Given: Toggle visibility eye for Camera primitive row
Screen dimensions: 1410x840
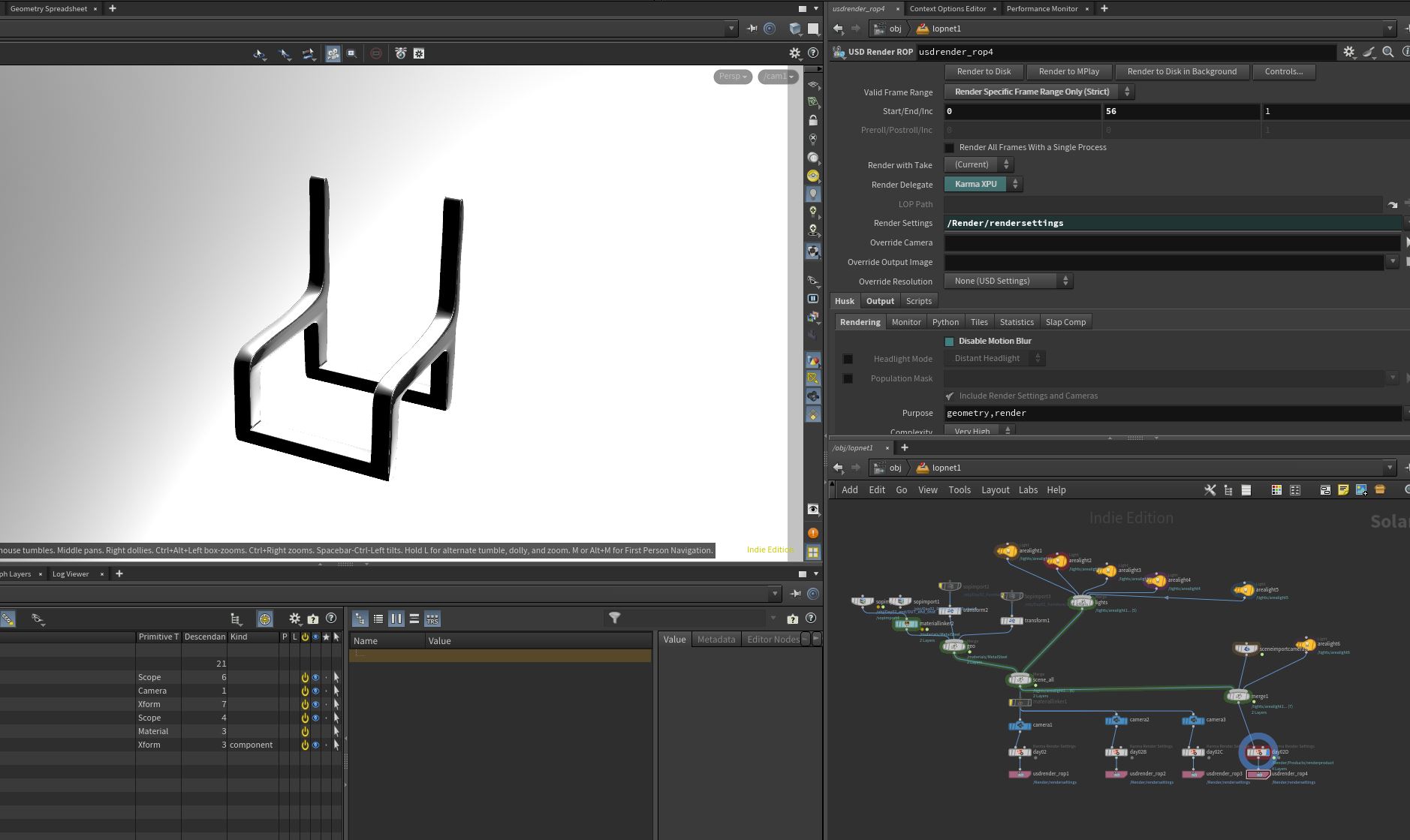Looking at the screenshot, I should pos(315,691).
